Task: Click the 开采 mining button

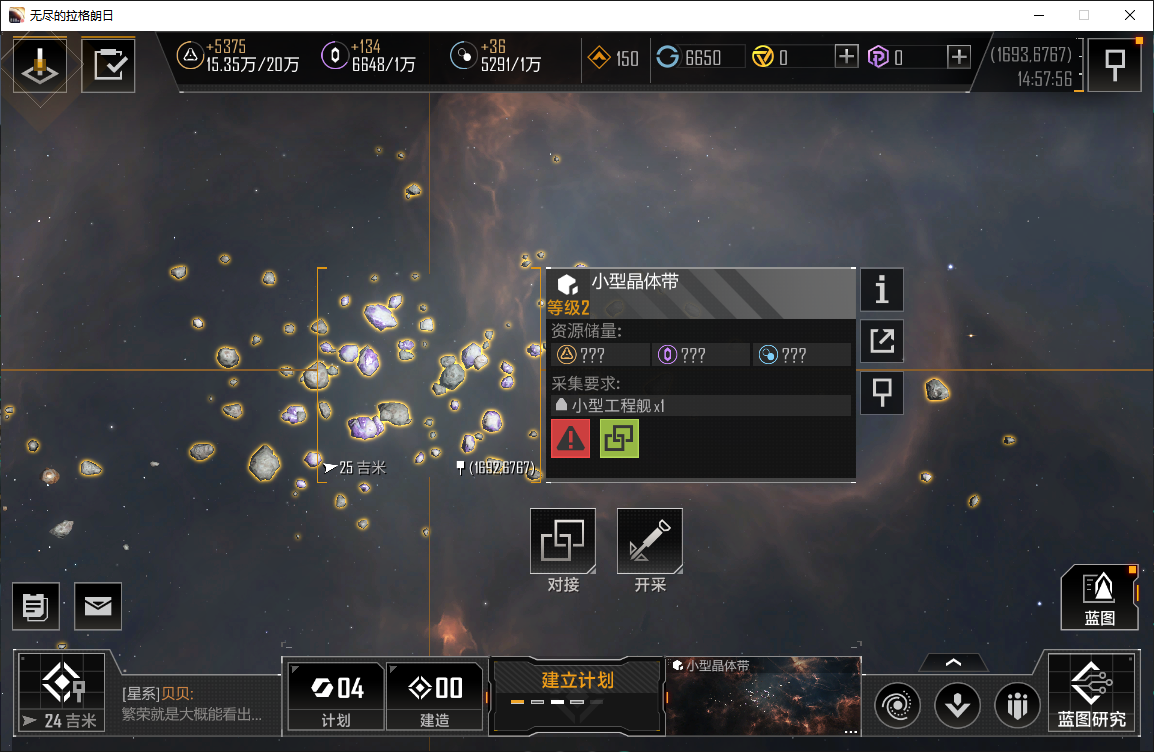Action: (650, 551)
